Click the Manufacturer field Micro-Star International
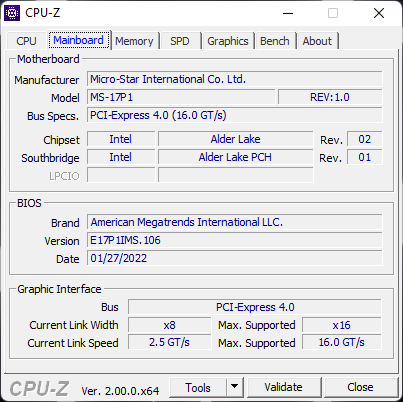This screenshot has width=403, height=402. point(235,79)
